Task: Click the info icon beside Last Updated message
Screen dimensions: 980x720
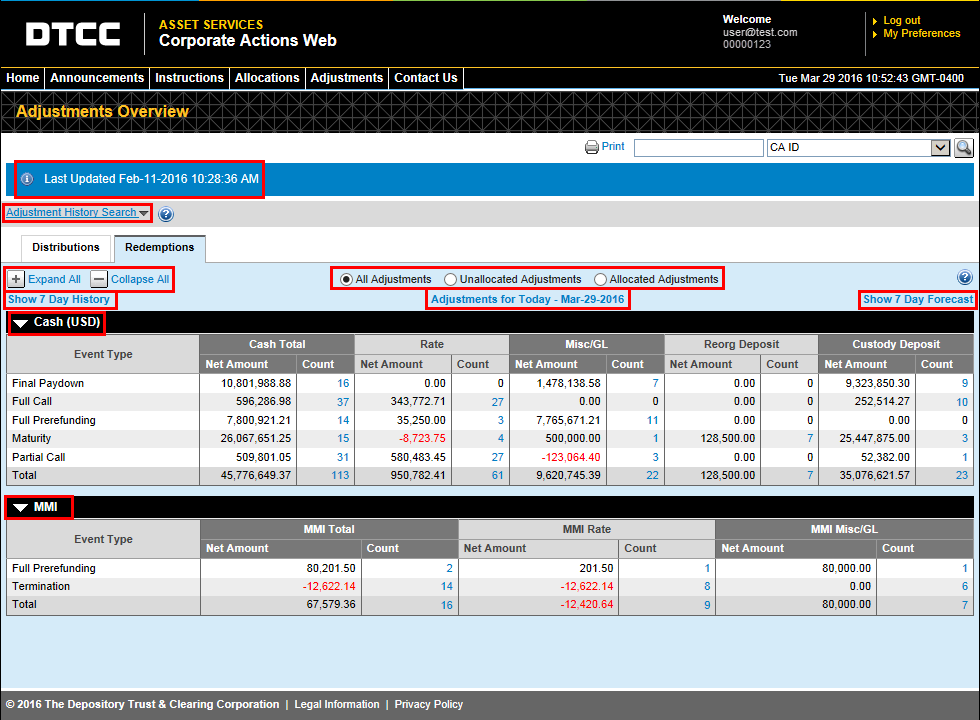Action: (26, 178)
